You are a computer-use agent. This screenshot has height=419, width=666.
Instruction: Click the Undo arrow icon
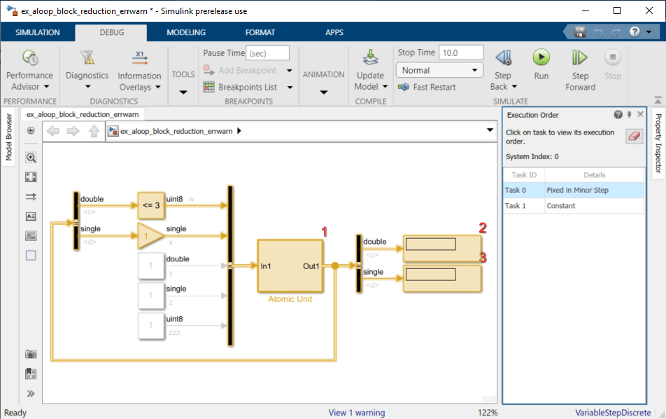(598, 32)
